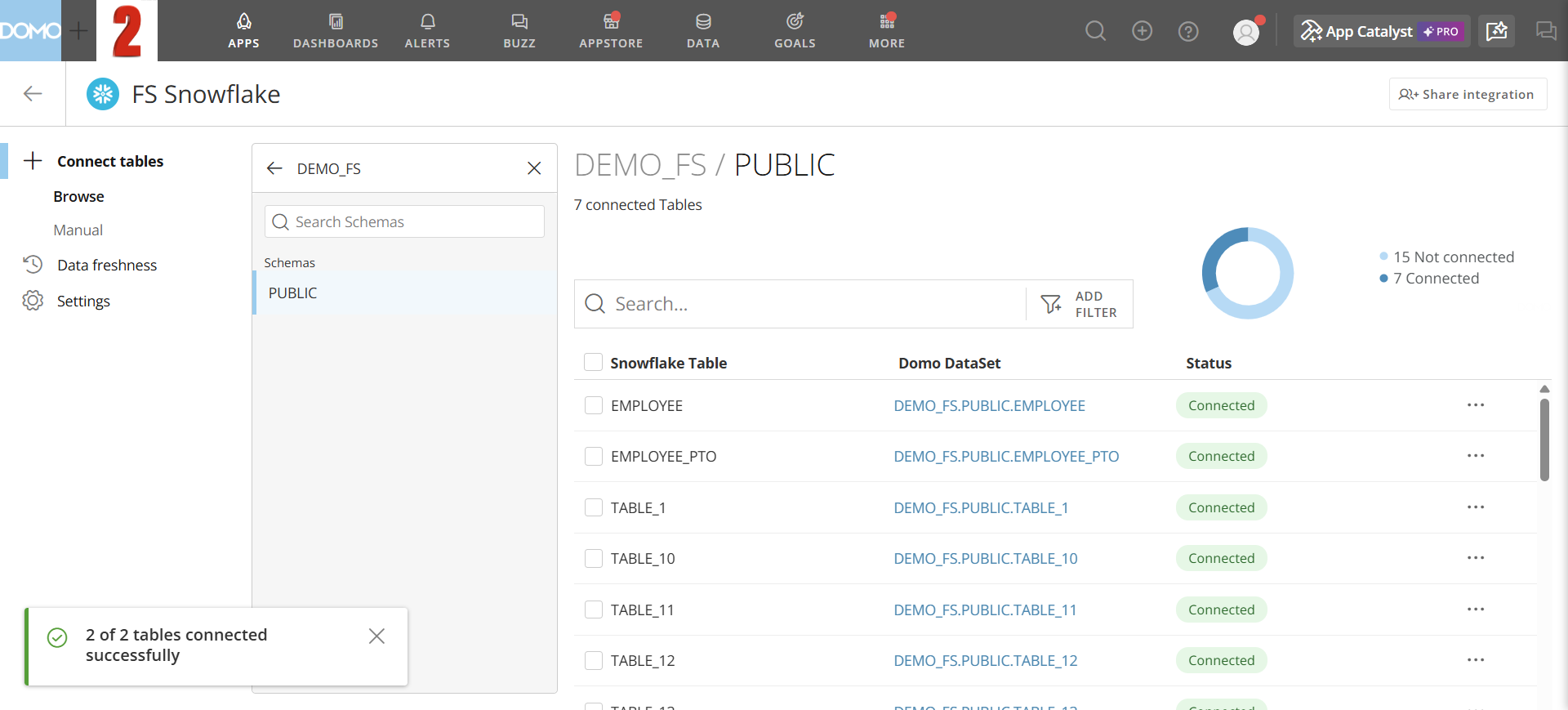Select the PUBLIC schema
Image resolution: width=1568 pixels, height=710 pixels.
pos(405,292)
